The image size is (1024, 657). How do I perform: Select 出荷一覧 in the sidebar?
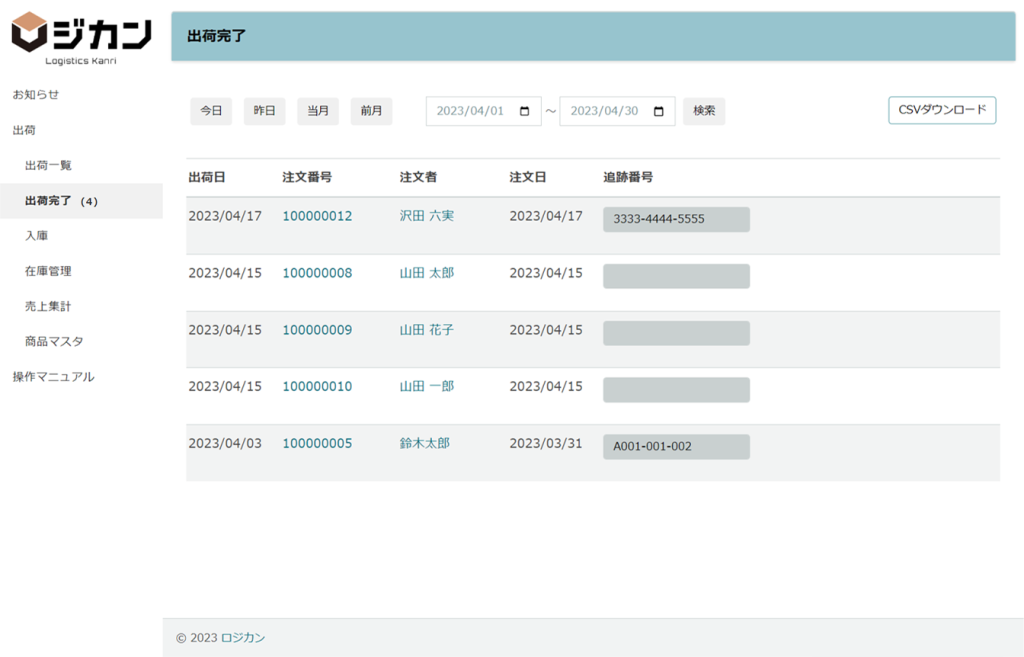coord(48,165)
